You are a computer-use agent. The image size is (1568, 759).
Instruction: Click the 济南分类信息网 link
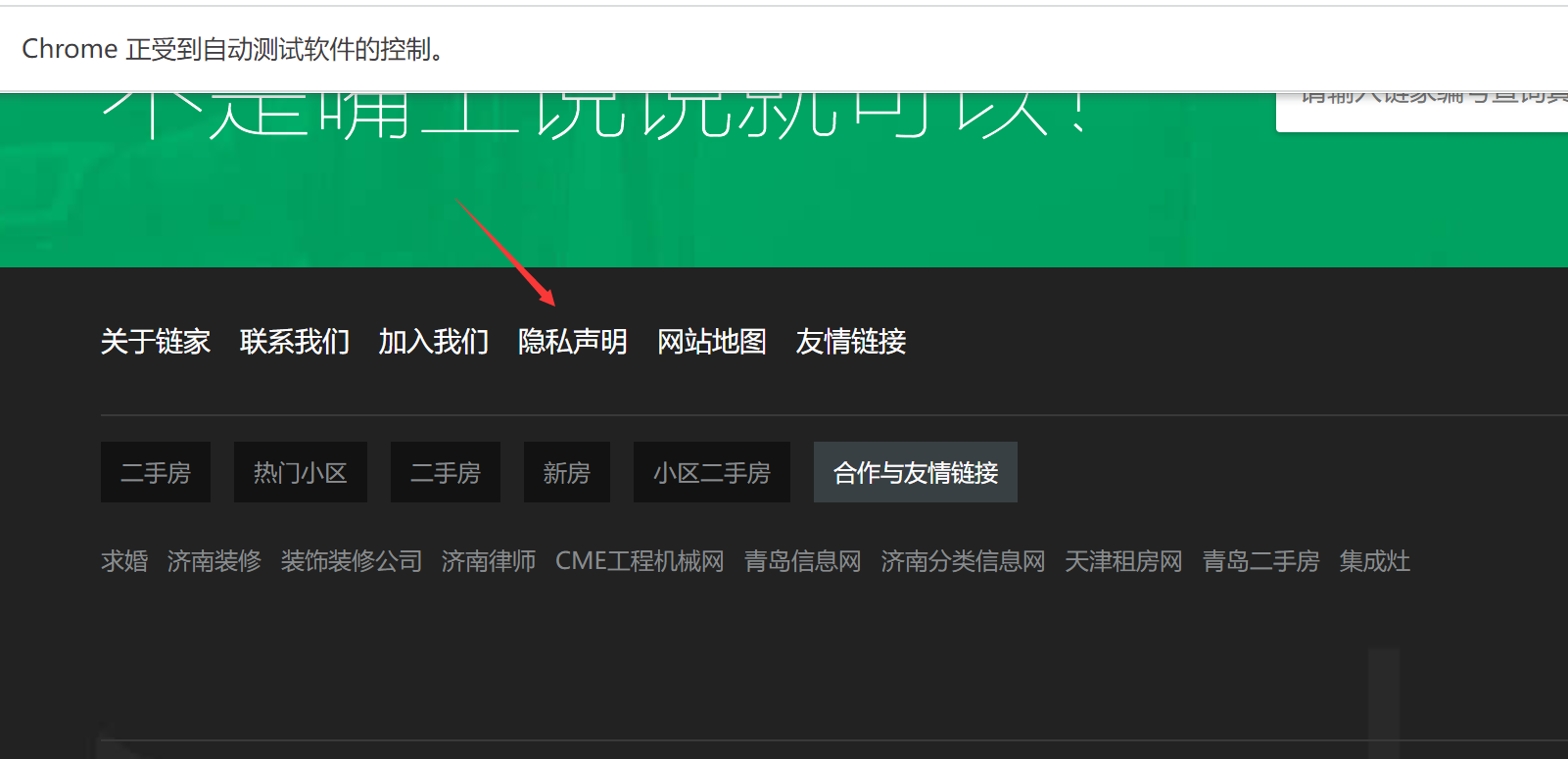pos(963,561)
